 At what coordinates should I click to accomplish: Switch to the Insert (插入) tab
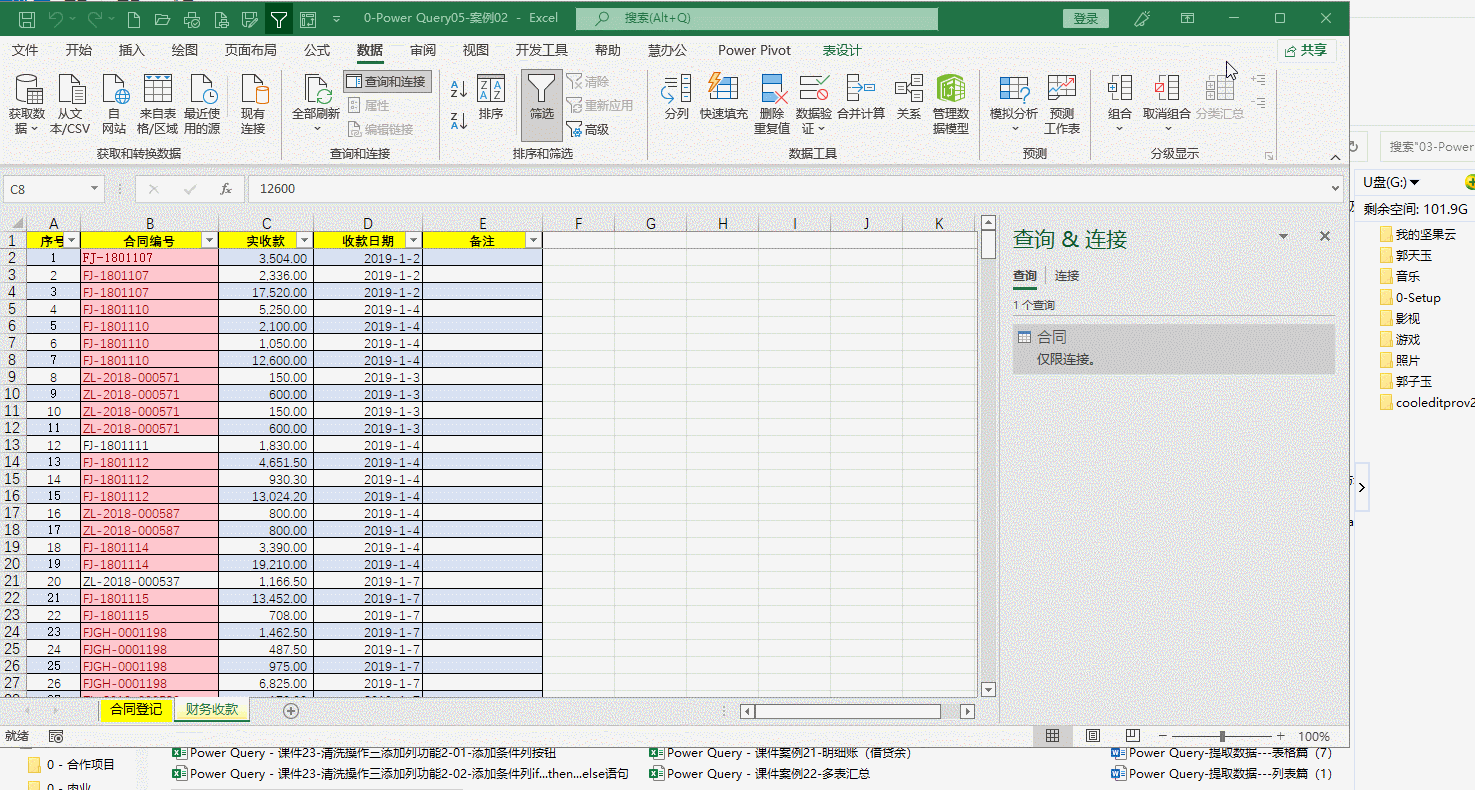coord(132,50)
